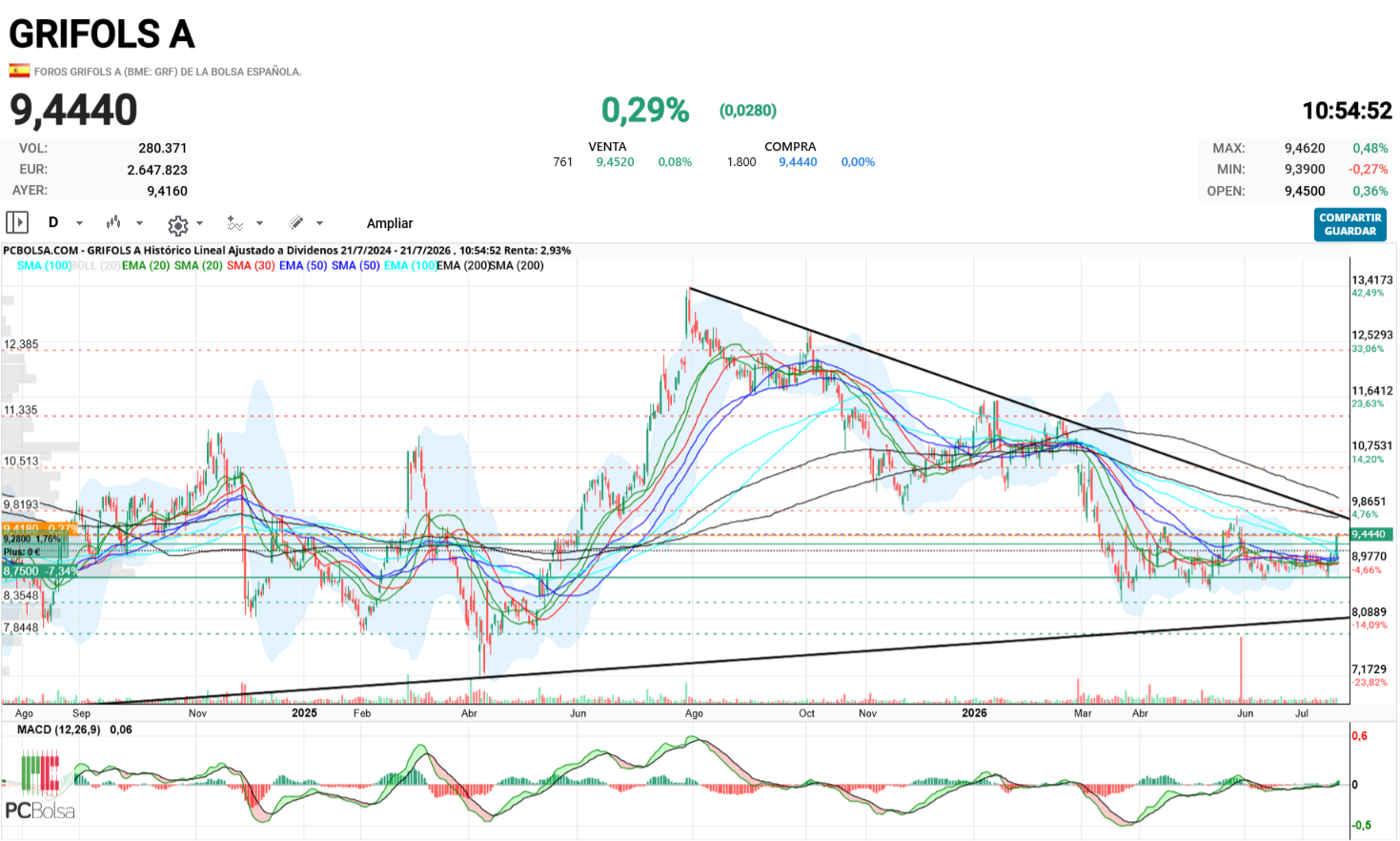Click the 7,8448 level label on the left

[21, 627]
